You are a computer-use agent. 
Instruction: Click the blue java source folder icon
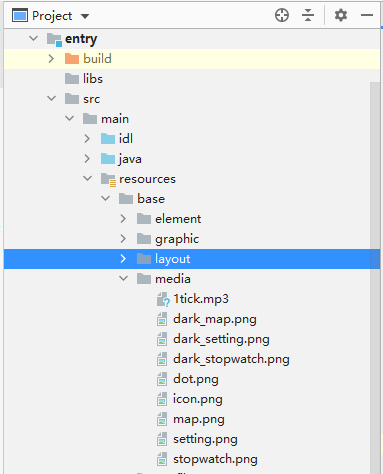click(108, 159)
